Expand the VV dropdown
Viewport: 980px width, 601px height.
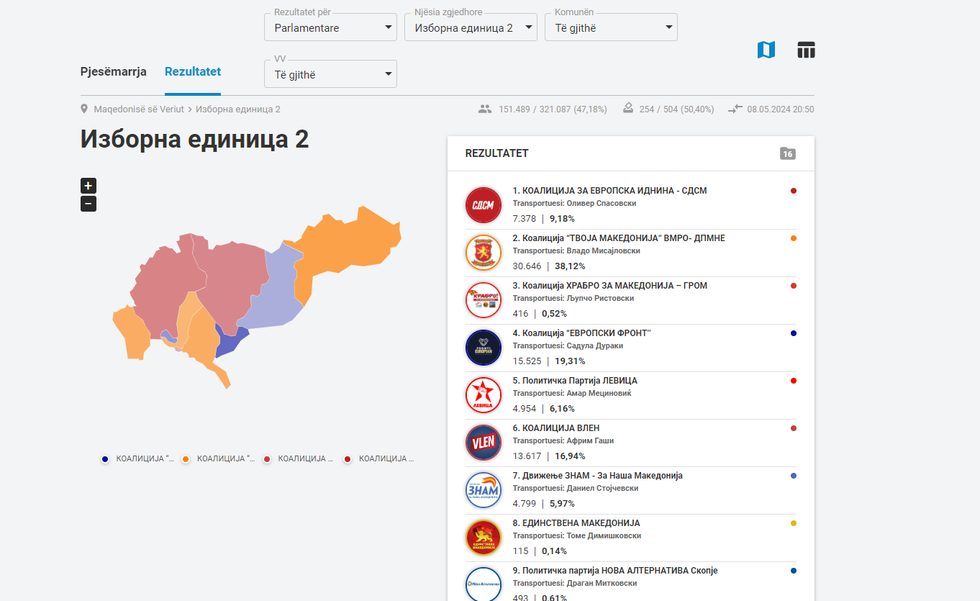[x=331, y=74]
